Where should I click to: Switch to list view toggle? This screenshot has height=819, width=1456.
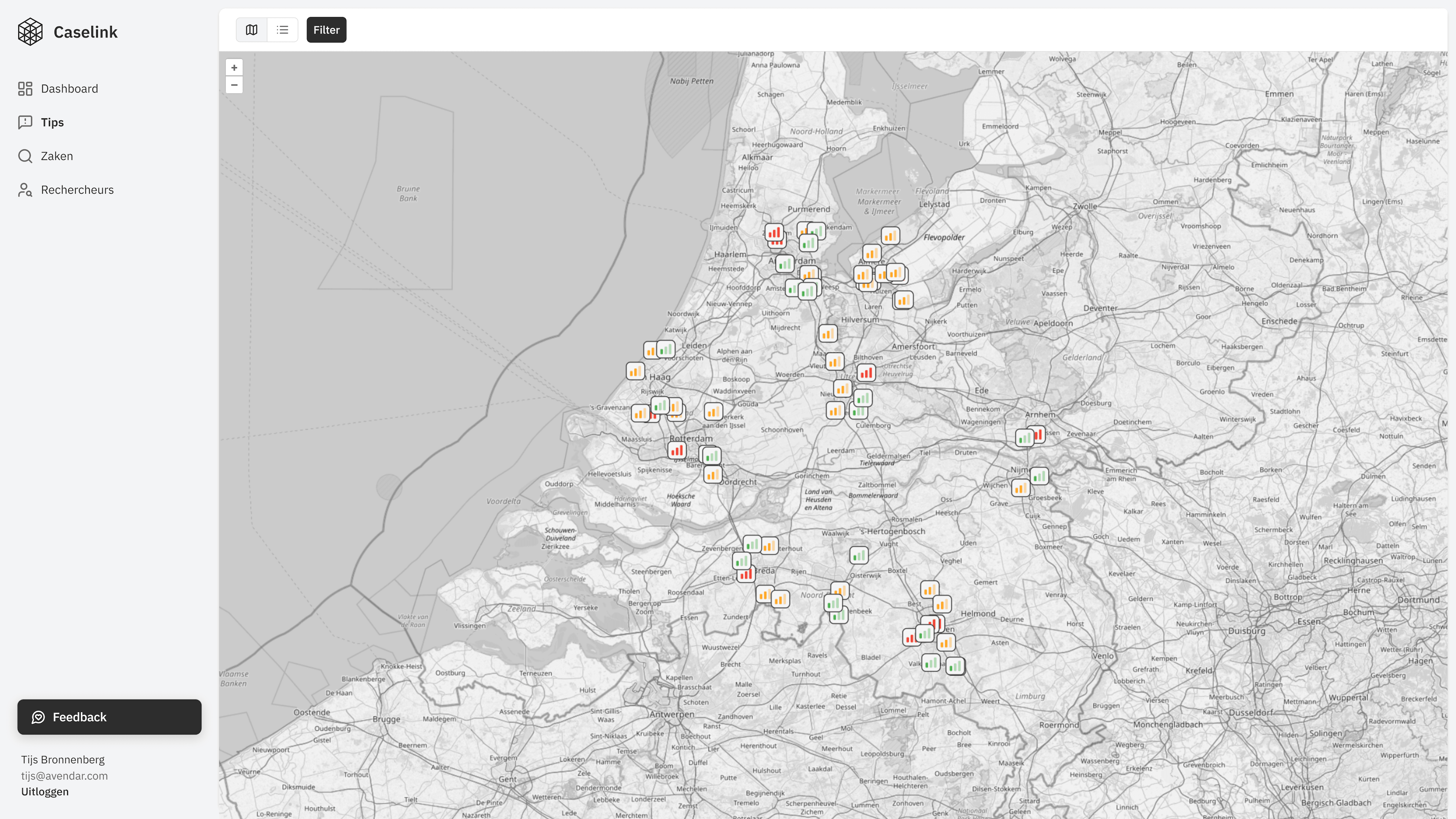[x=282, y=30]
